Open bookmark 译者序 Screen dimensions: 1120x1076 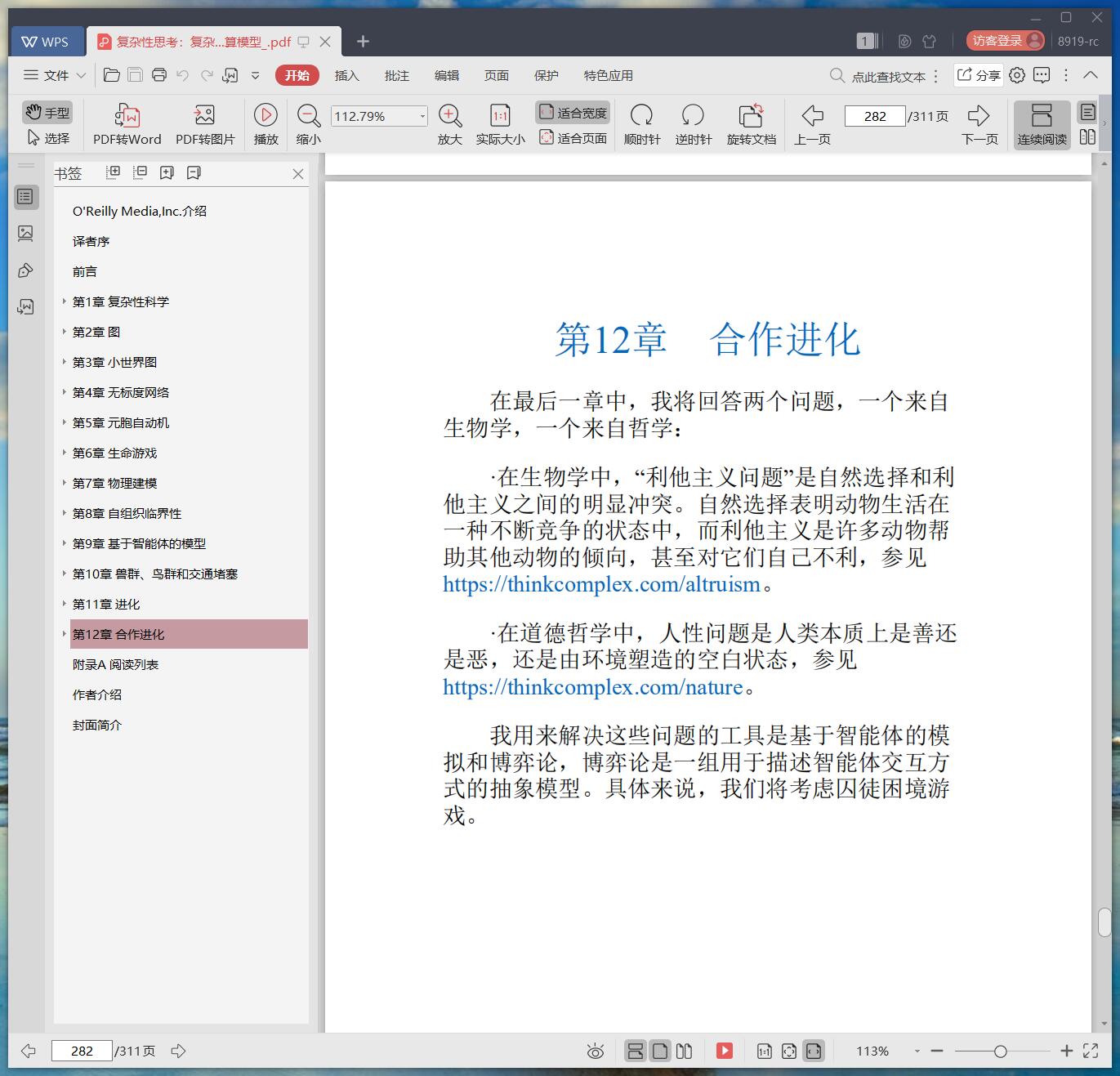(x=91, y=241)
